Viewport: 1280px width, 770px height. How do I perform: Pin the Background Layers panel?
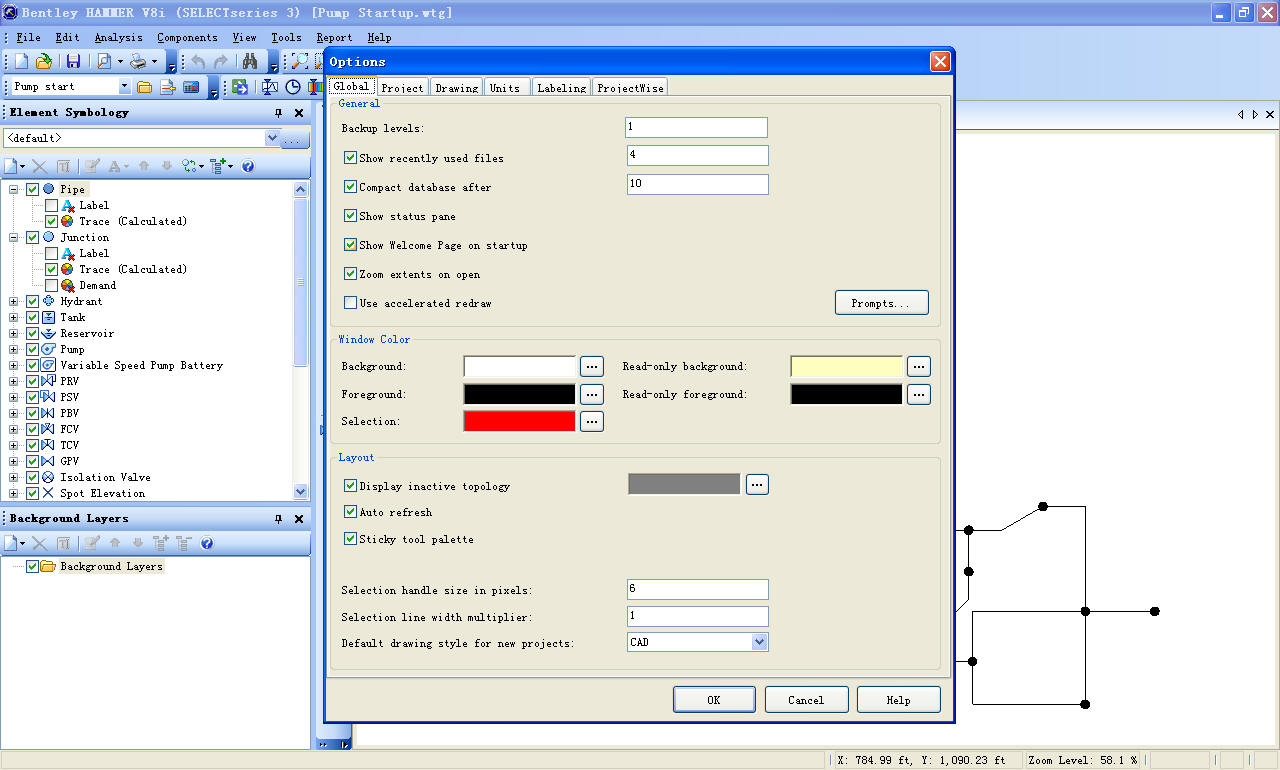(278, 519)
